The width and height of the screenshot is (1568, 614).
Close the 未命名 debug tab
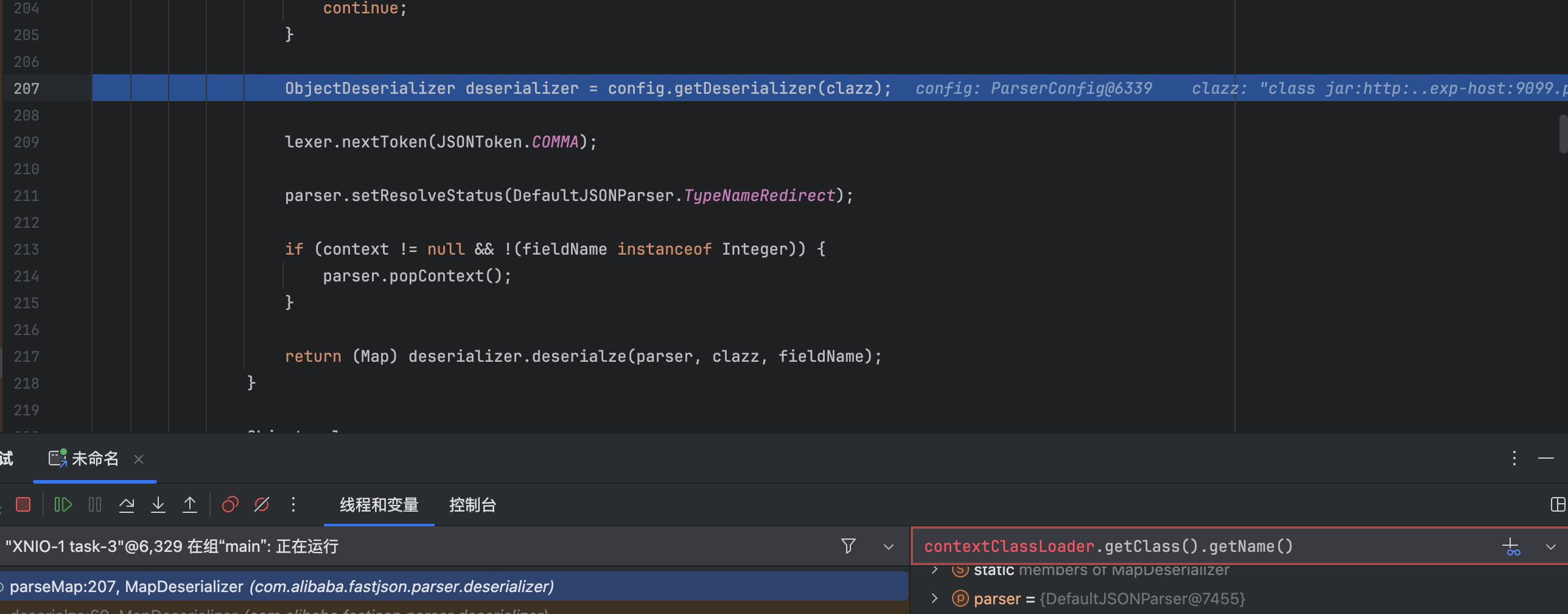139,459
